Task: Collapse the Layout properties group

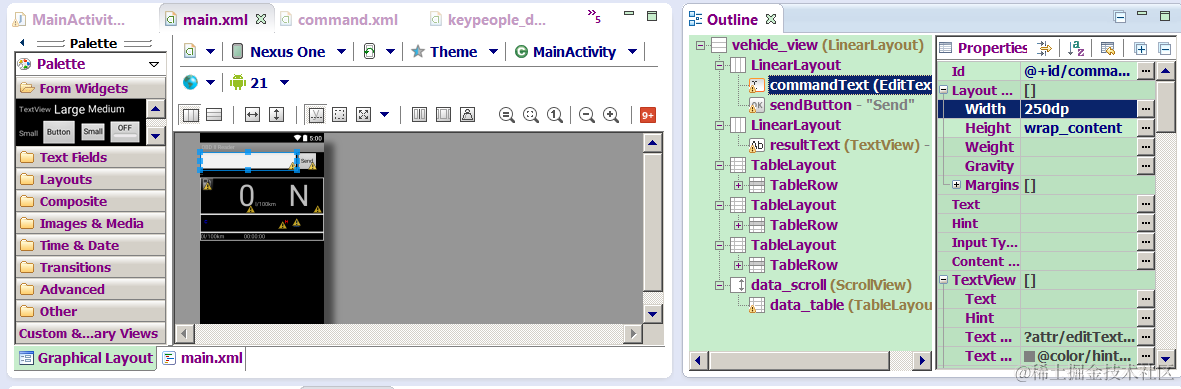Action: pyautogui.click(x=944, y=90)
